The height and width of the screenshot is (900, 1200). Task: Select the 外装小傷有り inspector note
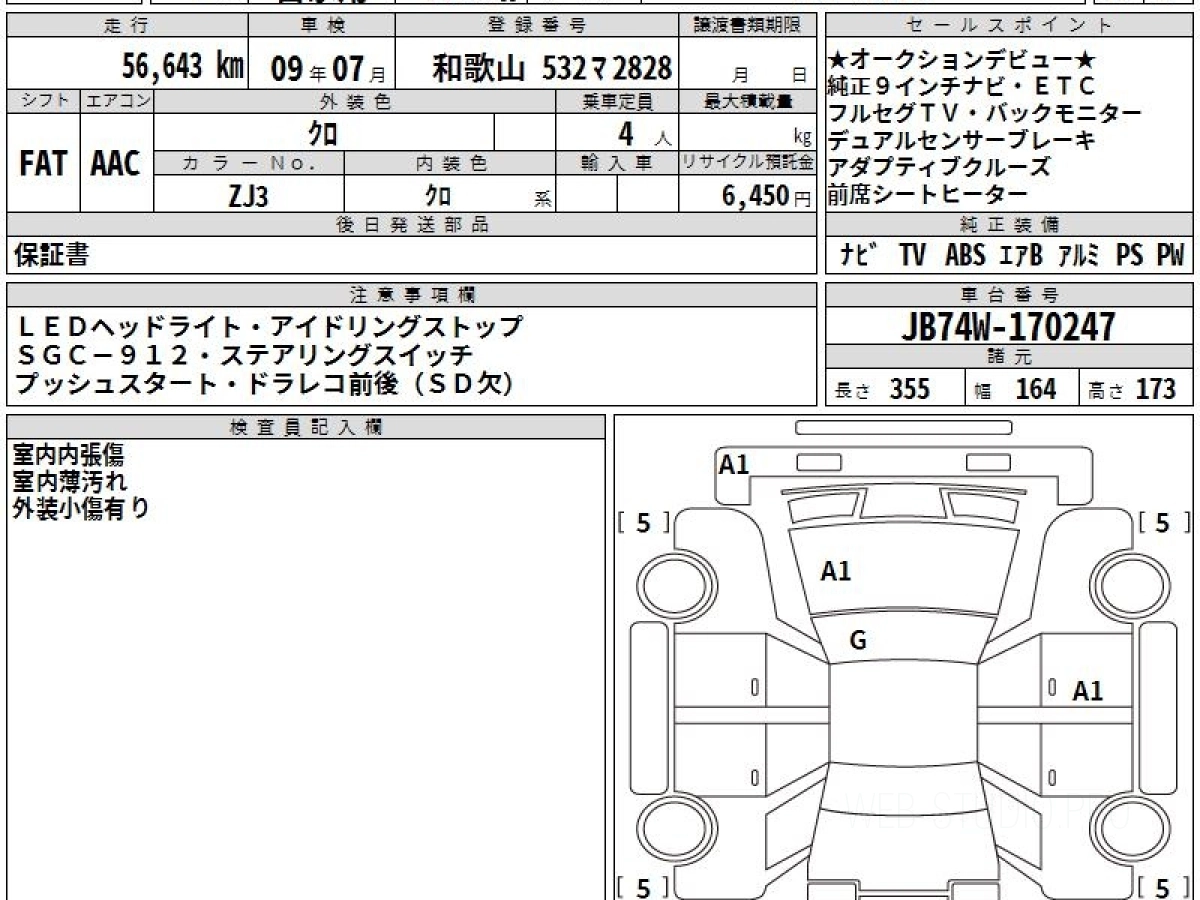[81, 508]
